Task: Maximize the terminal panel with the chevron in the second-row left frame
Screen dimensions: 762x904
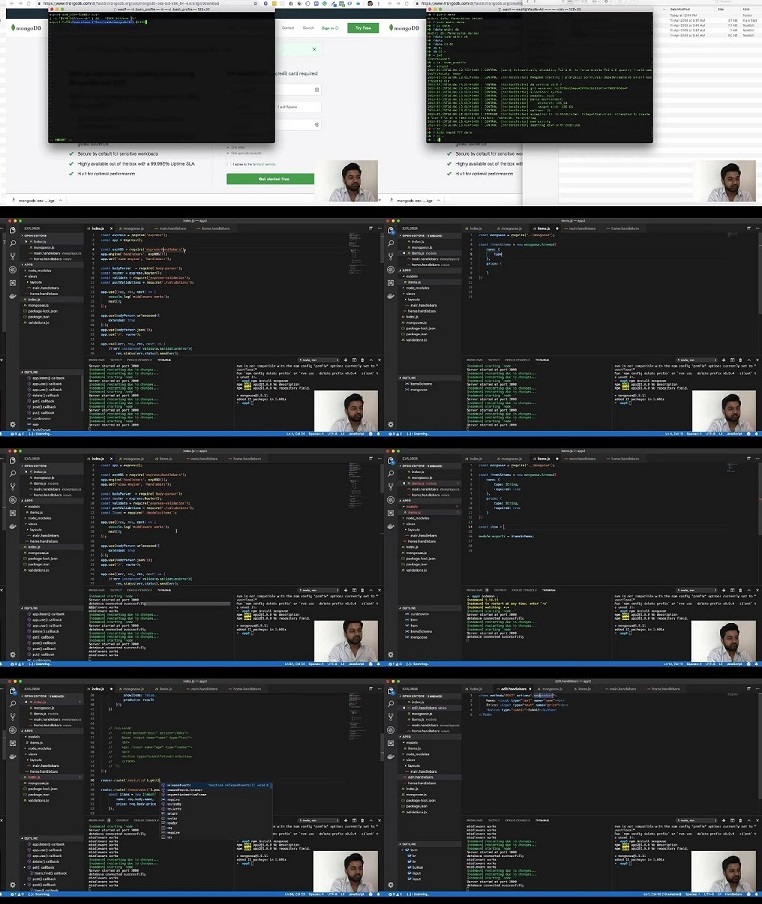Action: coord(371,360)
